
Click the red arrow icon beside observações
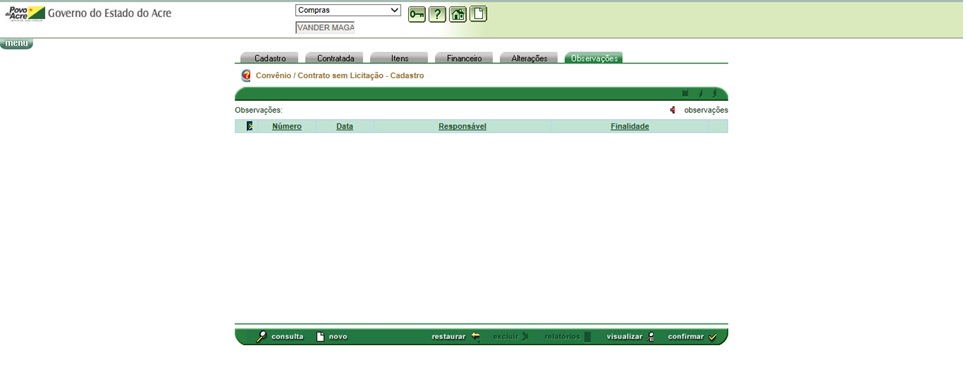tap(673, 110)
